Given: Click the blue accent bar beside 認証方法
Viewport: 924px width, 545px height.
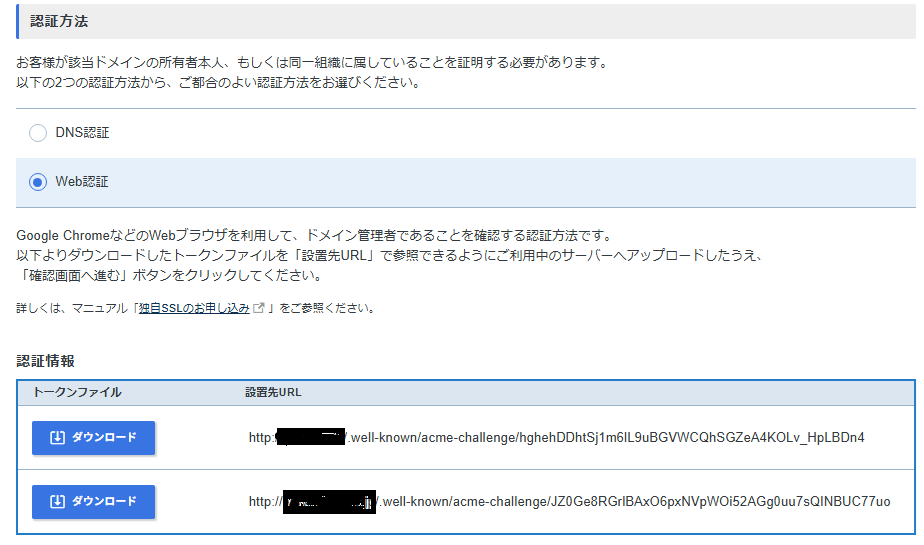Looking at the screenshot, I should point(18,20).
